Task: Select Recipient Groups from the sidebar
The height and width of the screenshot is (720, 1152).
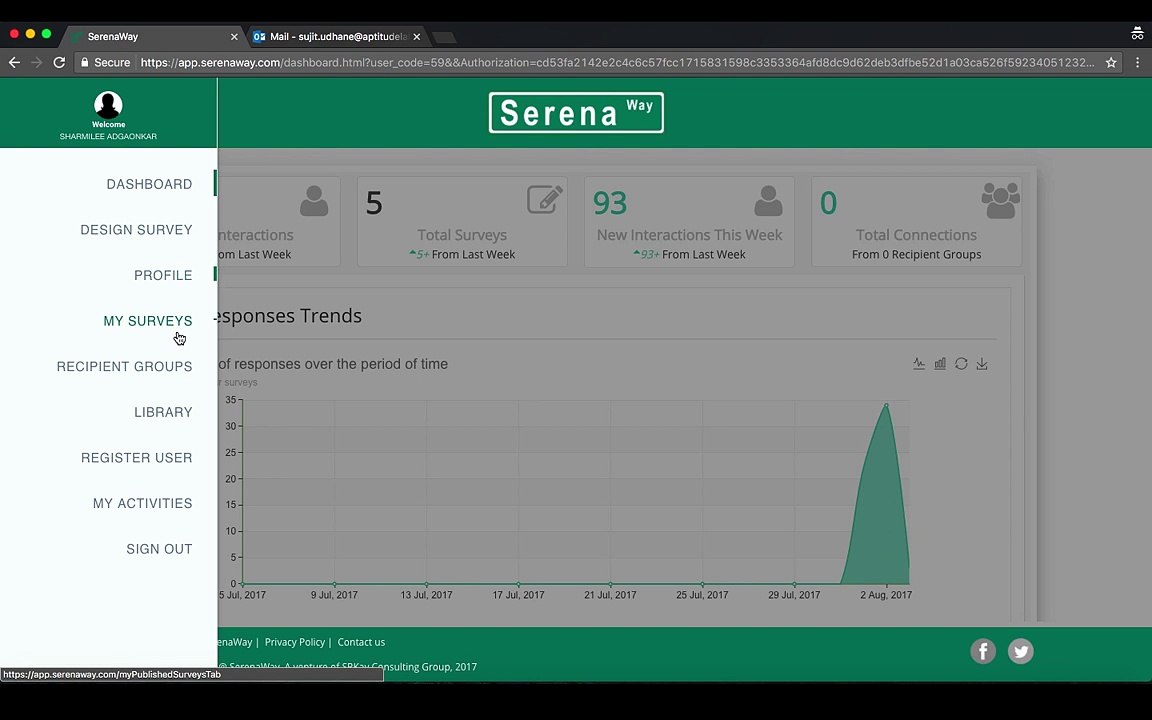Action: pyautogui.click(x=124, y=367)
